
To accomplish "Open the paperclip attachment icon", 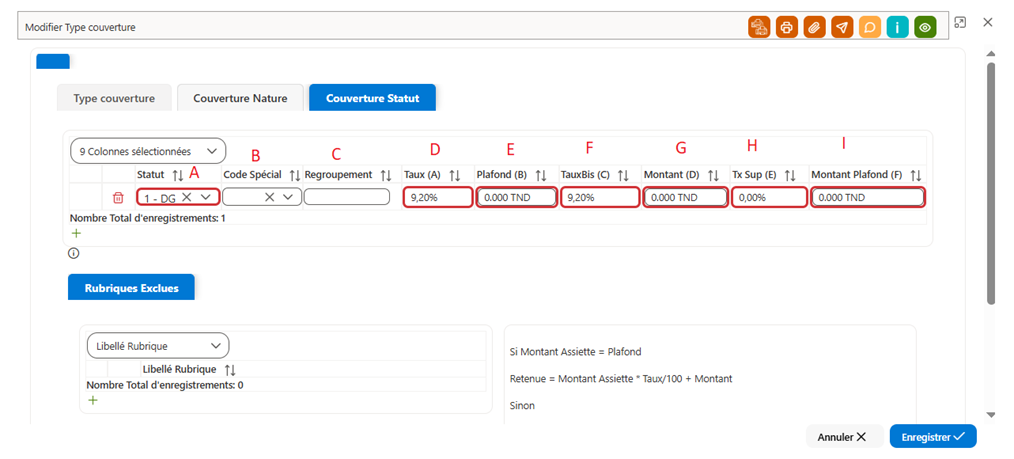I will click(x=815, y=28).
